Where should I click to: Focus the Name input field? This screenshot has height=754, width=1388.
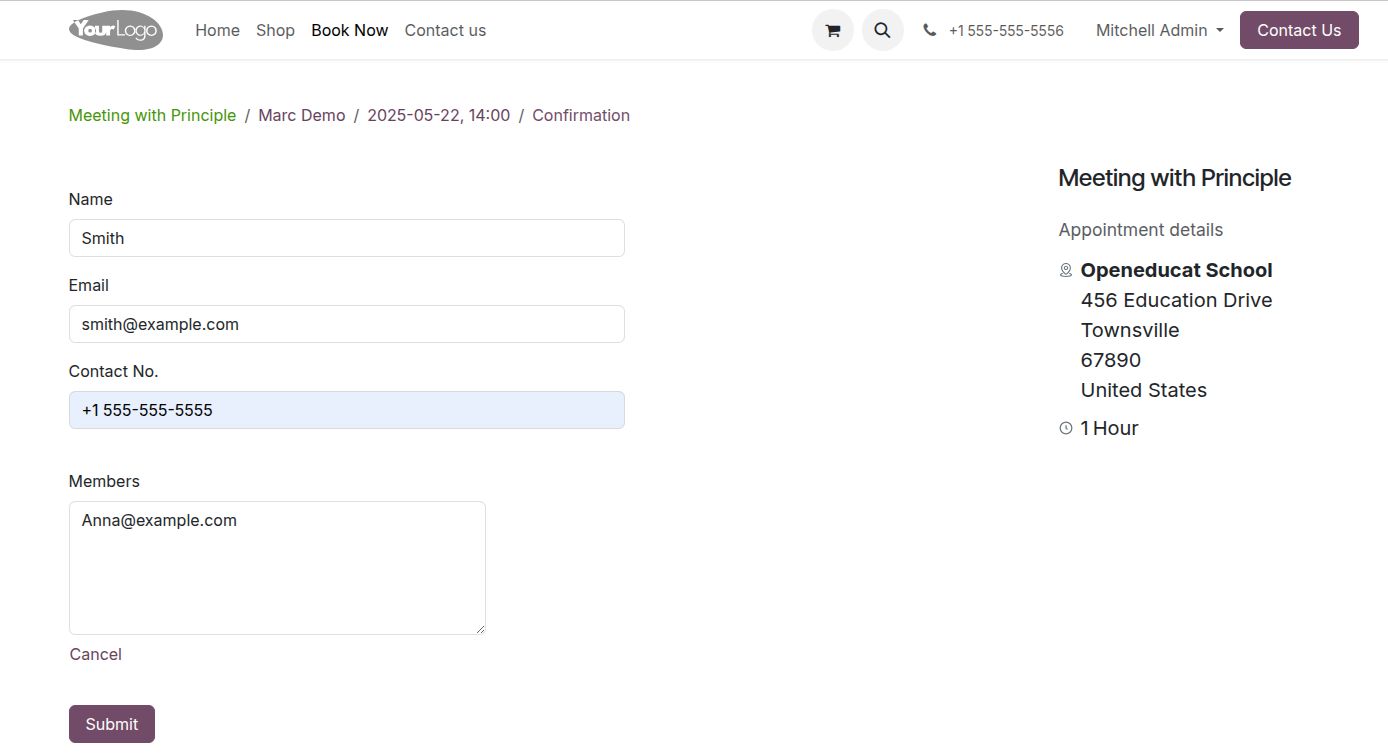click(346, 238)
